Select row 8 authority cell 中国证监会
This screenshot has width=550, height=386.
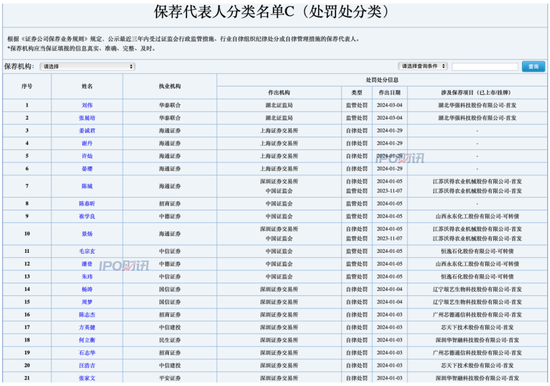pyautogui.click(x=279, y=204)
